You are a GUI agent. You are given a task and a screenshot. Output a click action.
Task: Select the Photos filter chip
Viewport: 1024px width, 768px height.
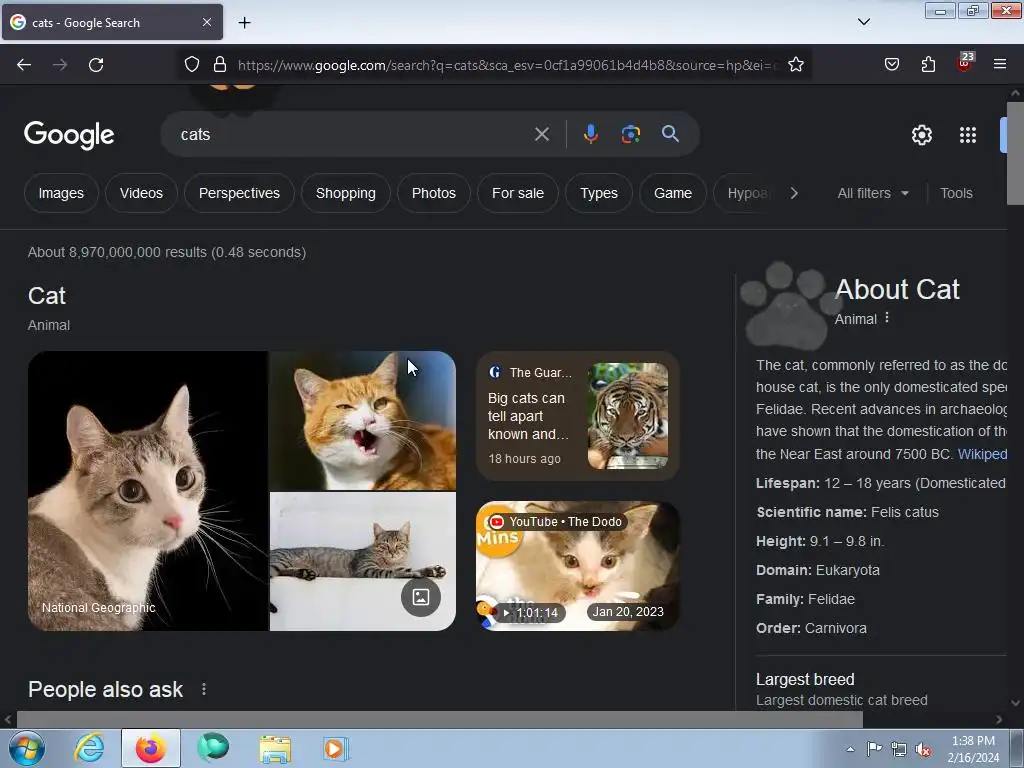click(434, 193)
